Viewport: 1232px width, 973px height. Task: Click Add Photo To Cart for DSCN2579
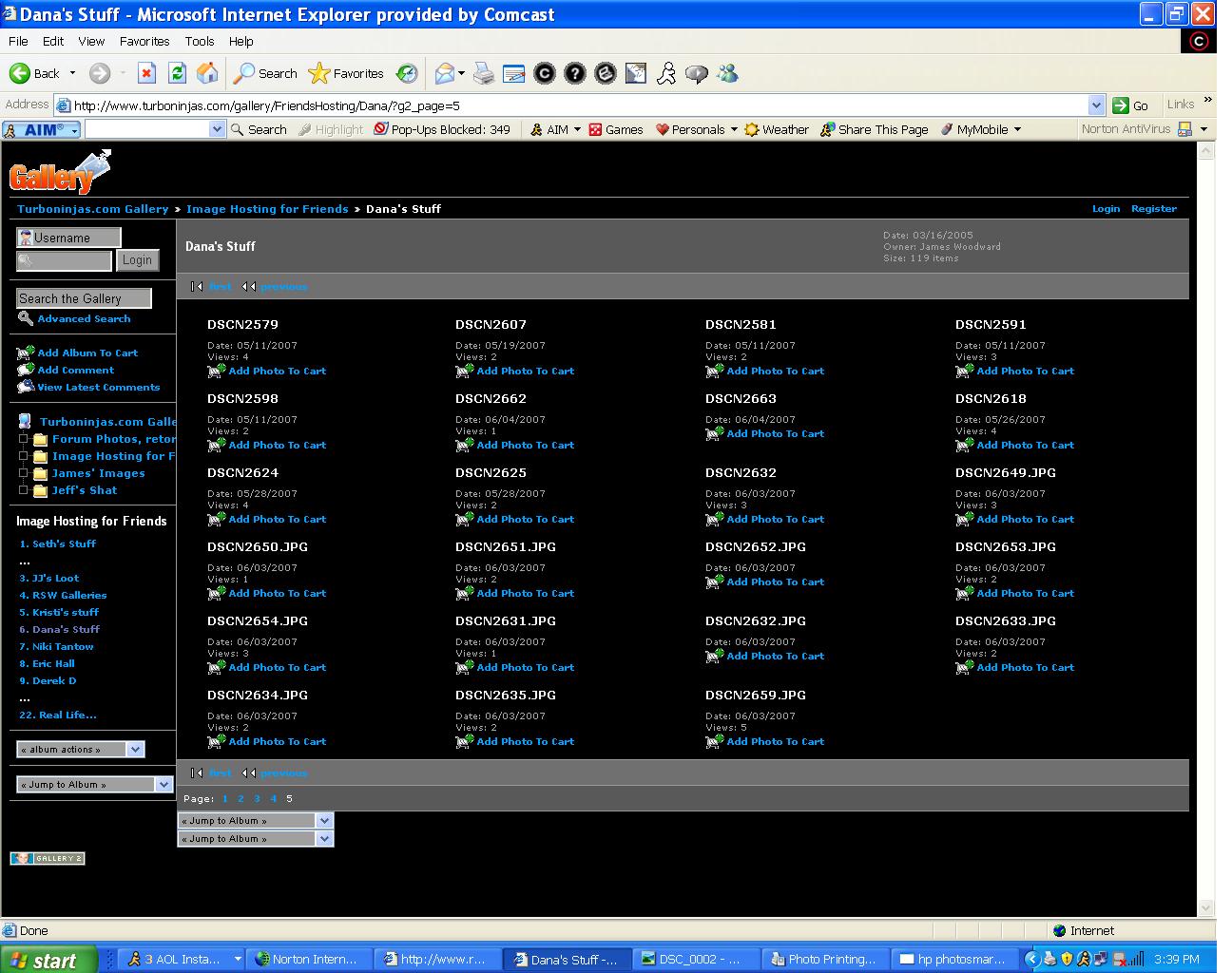tap(277, 371)
